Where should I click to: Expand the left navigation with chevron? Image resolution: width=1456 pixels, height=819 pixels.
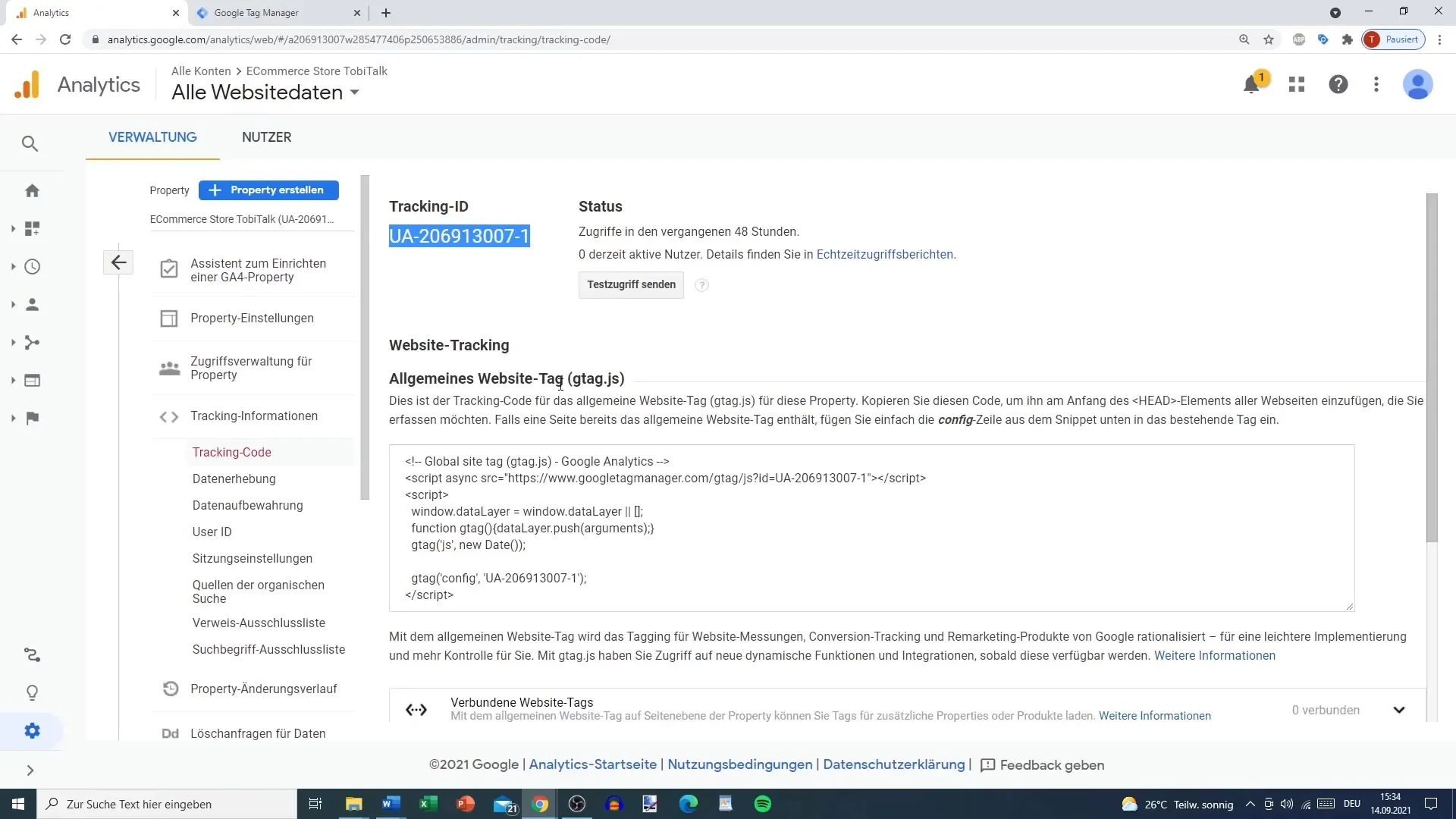click(30, 770)
